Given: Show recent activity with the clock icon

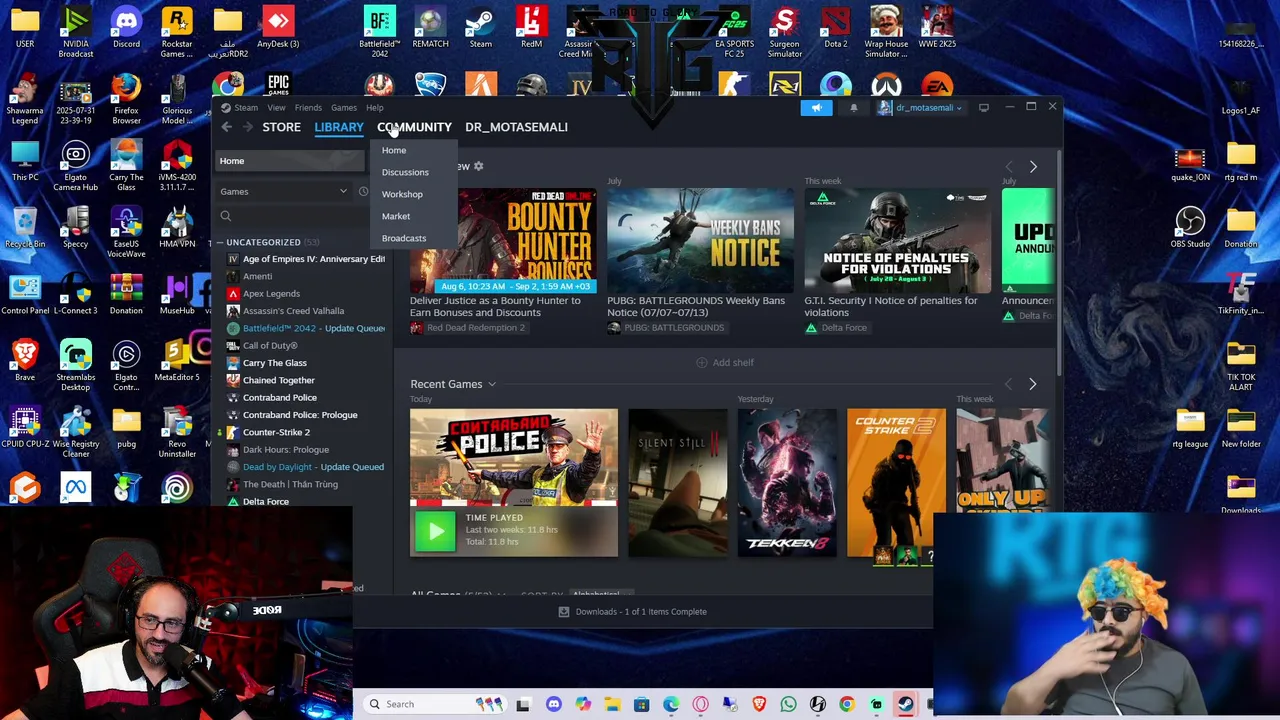Looking at the screenshot, I should coord(363,191).
